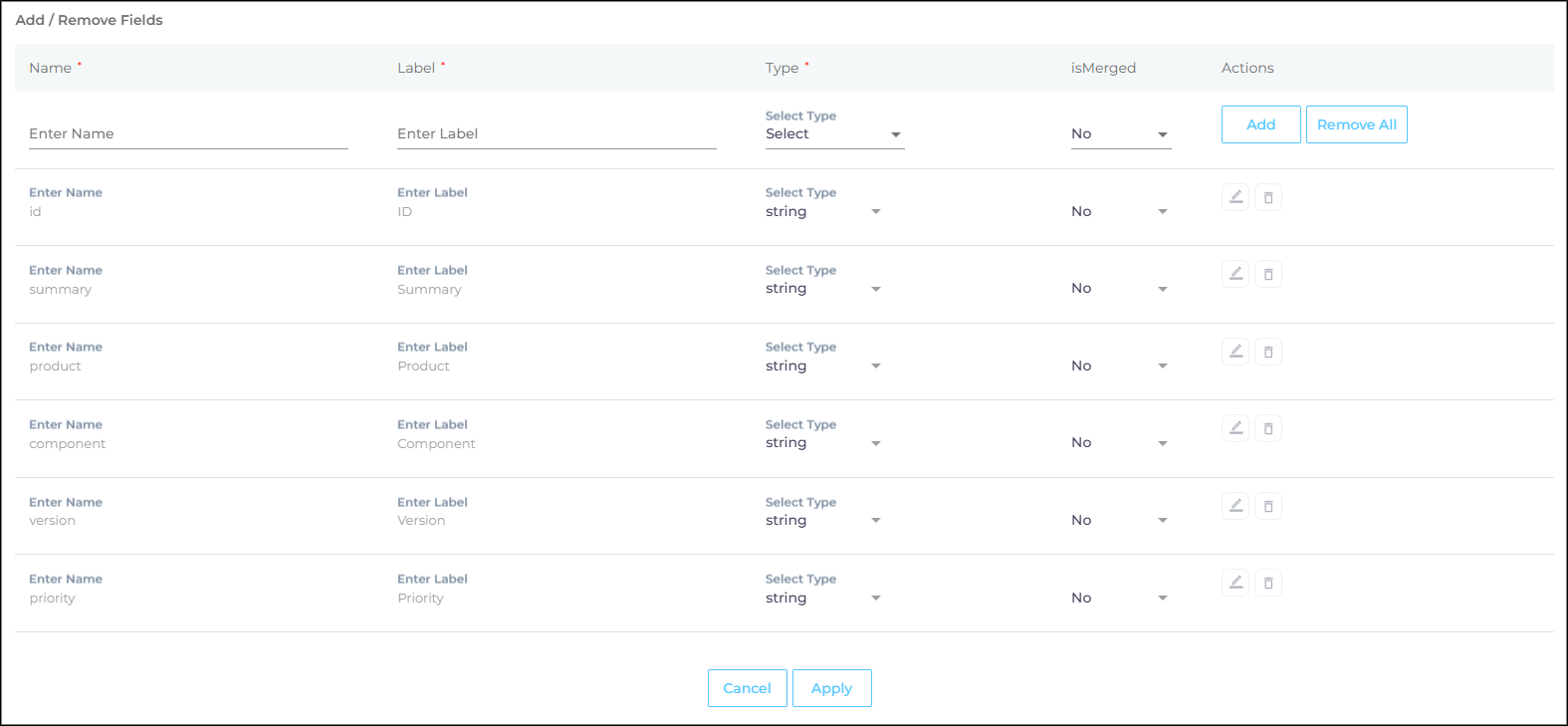Open isMerged dropdown in new field row
The image size is (1568, 726).
[x=1120, y=134]
